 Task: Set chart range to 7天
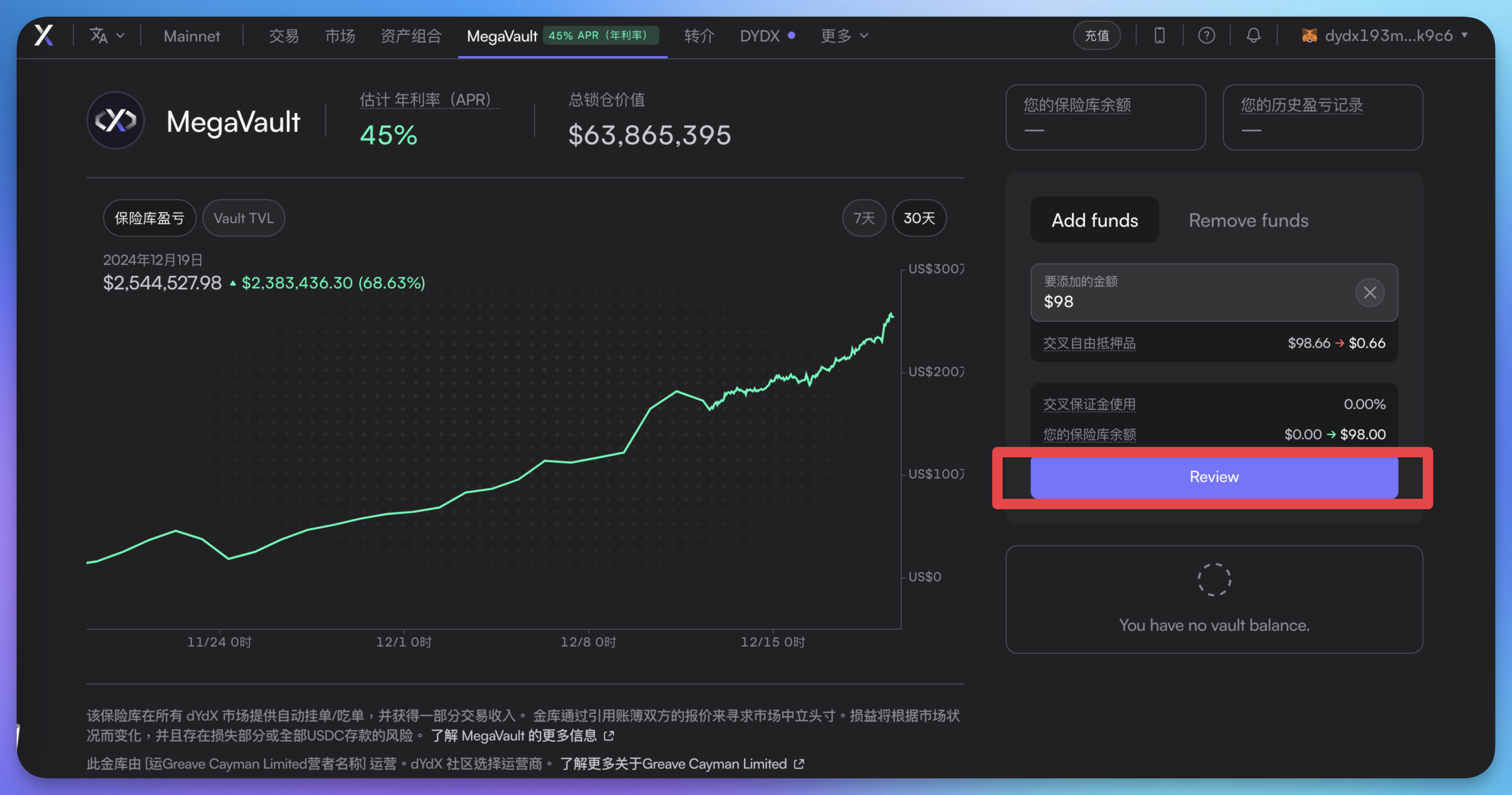864,218
